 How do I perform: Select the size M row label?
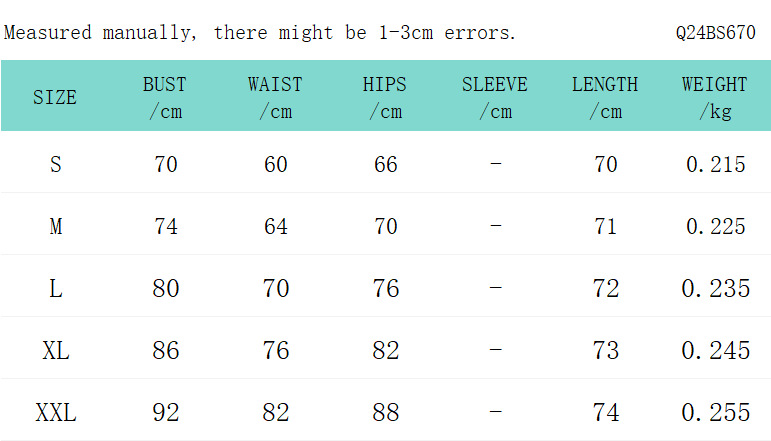[55, 226]
